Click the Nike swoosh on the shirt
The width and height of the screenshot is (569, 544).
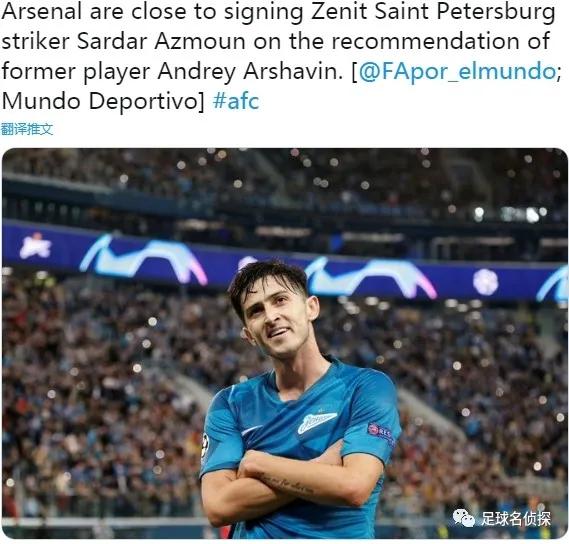pyautogui.click(x=251, y=430)
